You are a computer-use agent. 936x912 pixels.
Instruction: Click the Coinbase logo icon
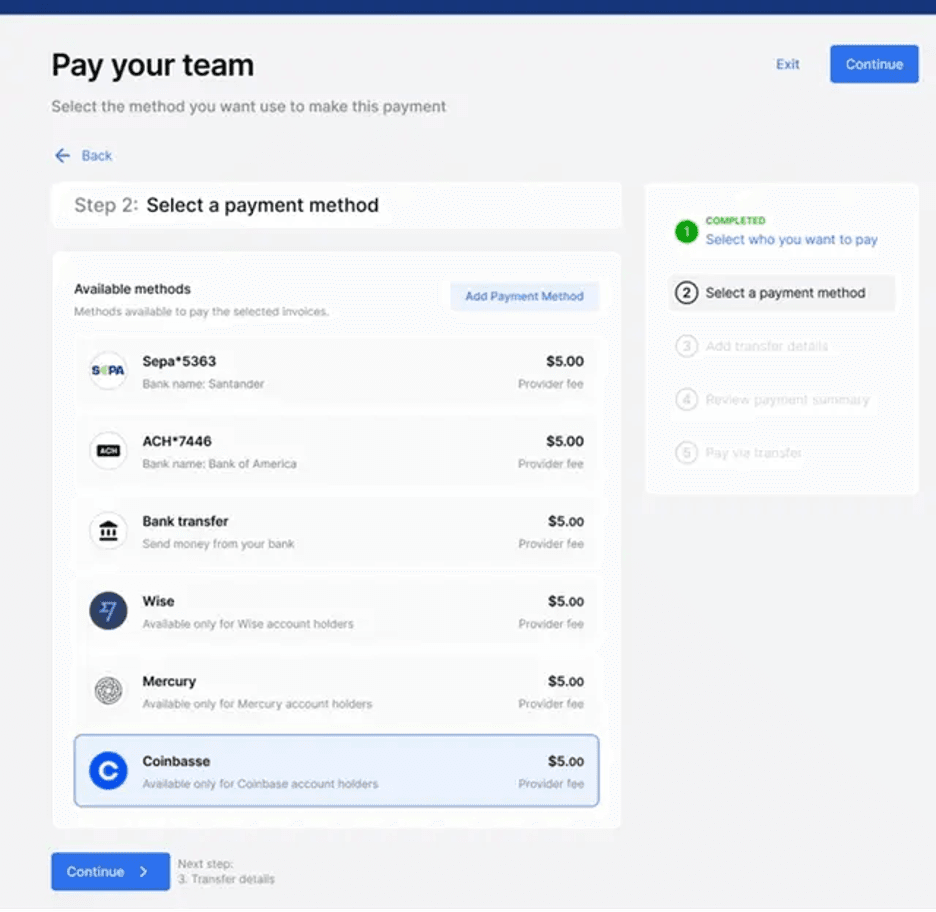click(108, 771)
